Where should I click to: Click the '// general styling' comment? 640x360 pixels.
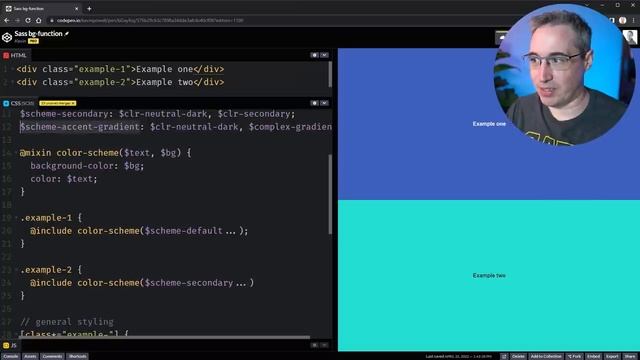pos(67,322)
